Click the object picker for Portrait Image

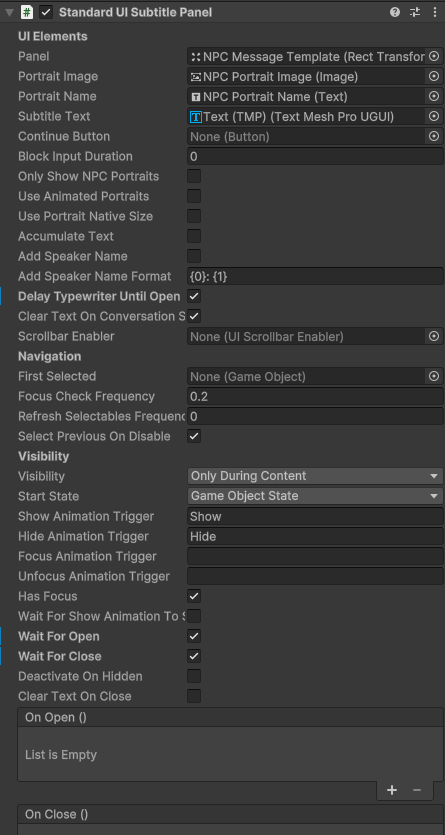(x=434, y=77)
